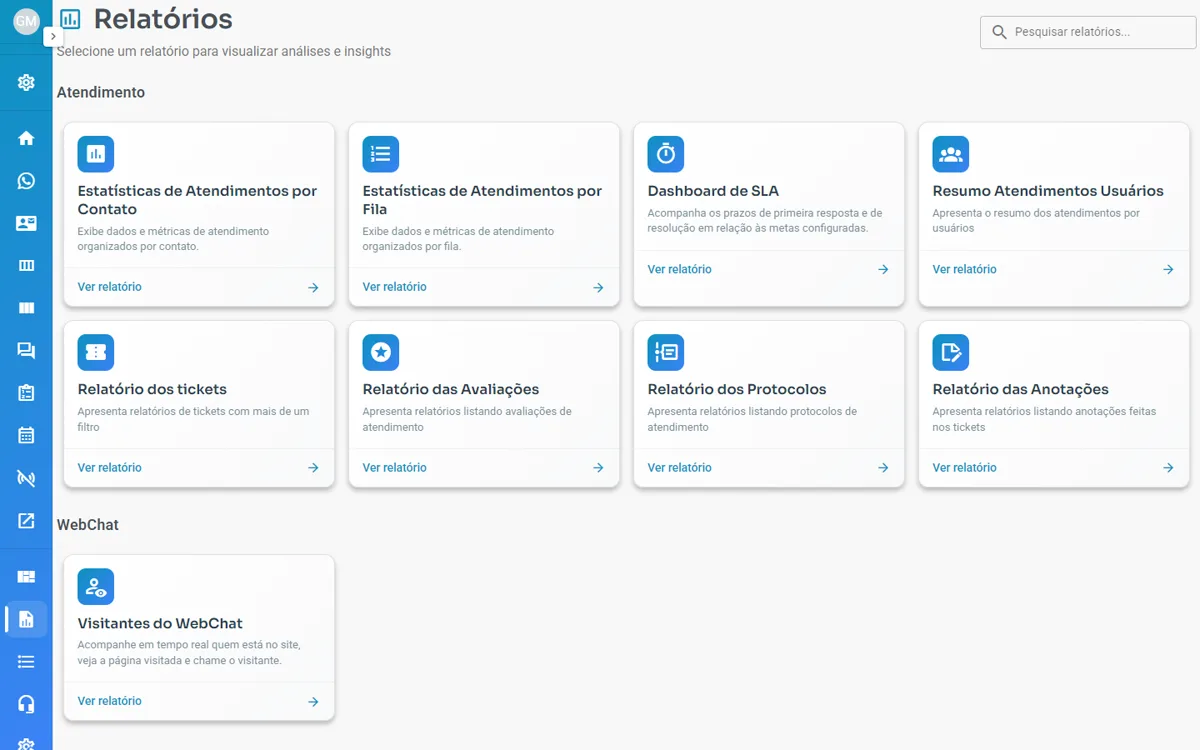Screen dimensions: 1200x750
Task: Click the WebChat section heading
Action: pos(88,524)
